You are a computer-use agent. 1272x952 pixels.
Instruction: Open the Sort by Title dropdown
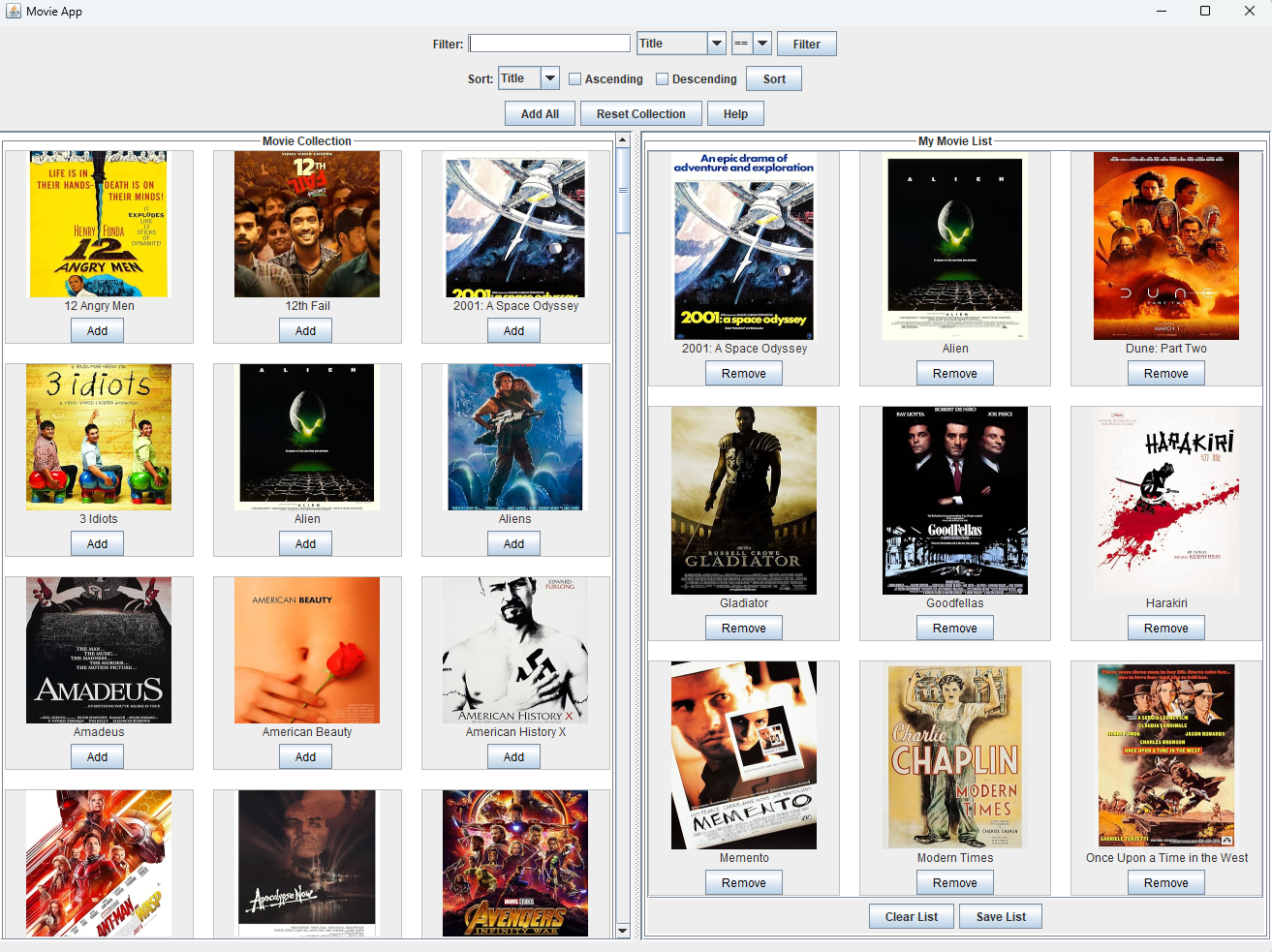pos(549,78)
